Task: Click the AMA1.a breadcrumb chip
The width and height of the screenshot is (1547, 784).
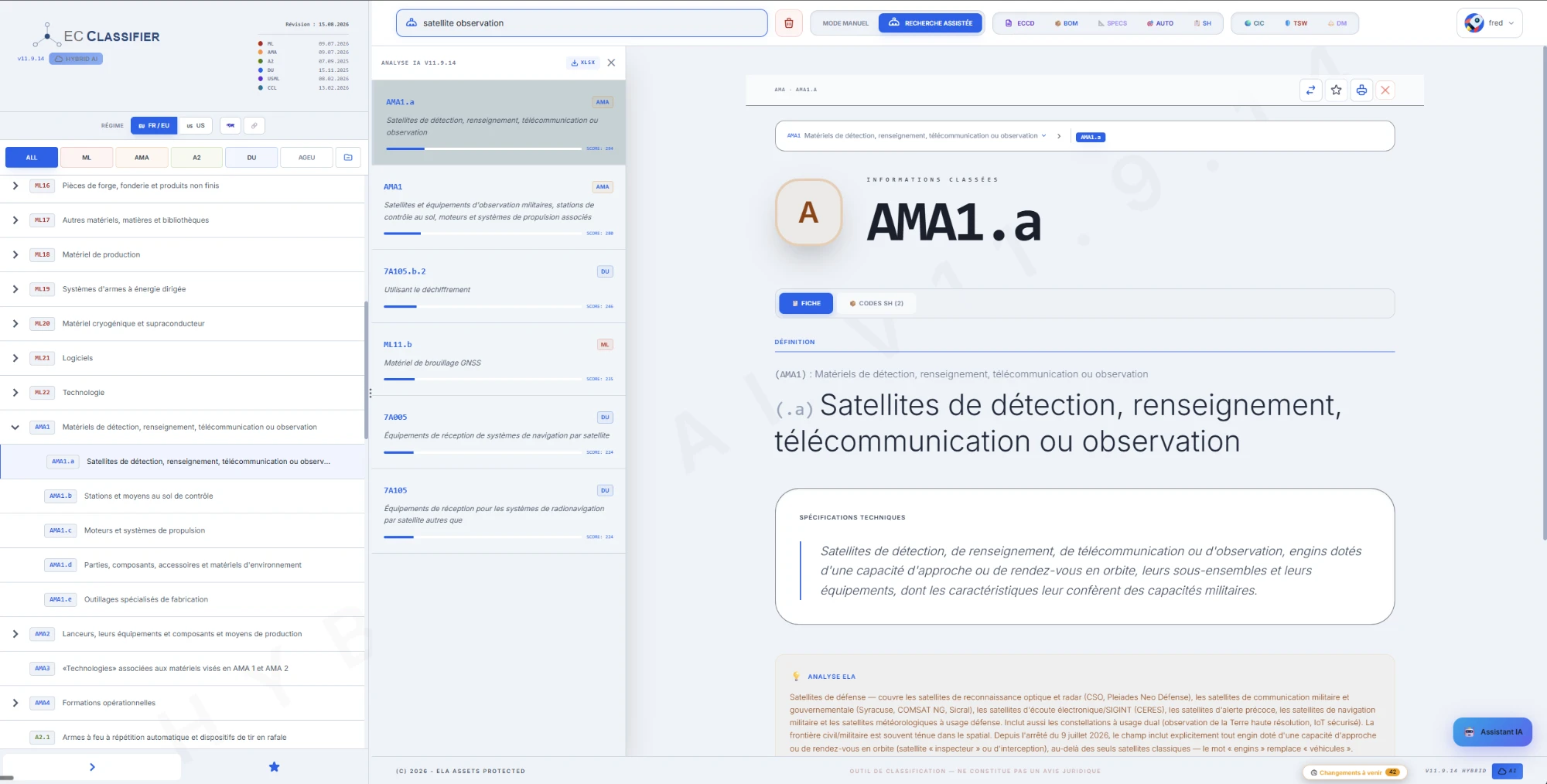Action: [1091, 137]
